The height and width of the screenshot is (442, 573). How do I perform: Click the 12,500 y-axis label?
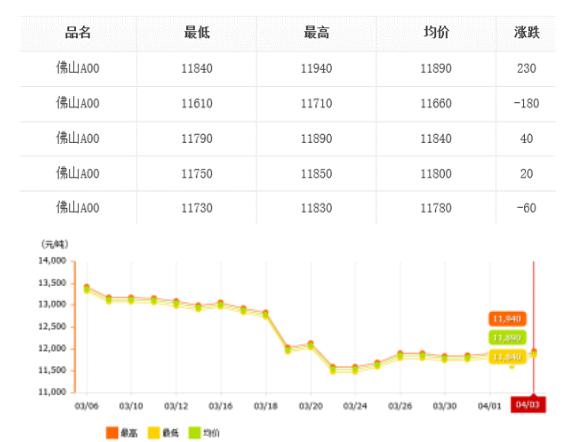[x=53, y=326]
